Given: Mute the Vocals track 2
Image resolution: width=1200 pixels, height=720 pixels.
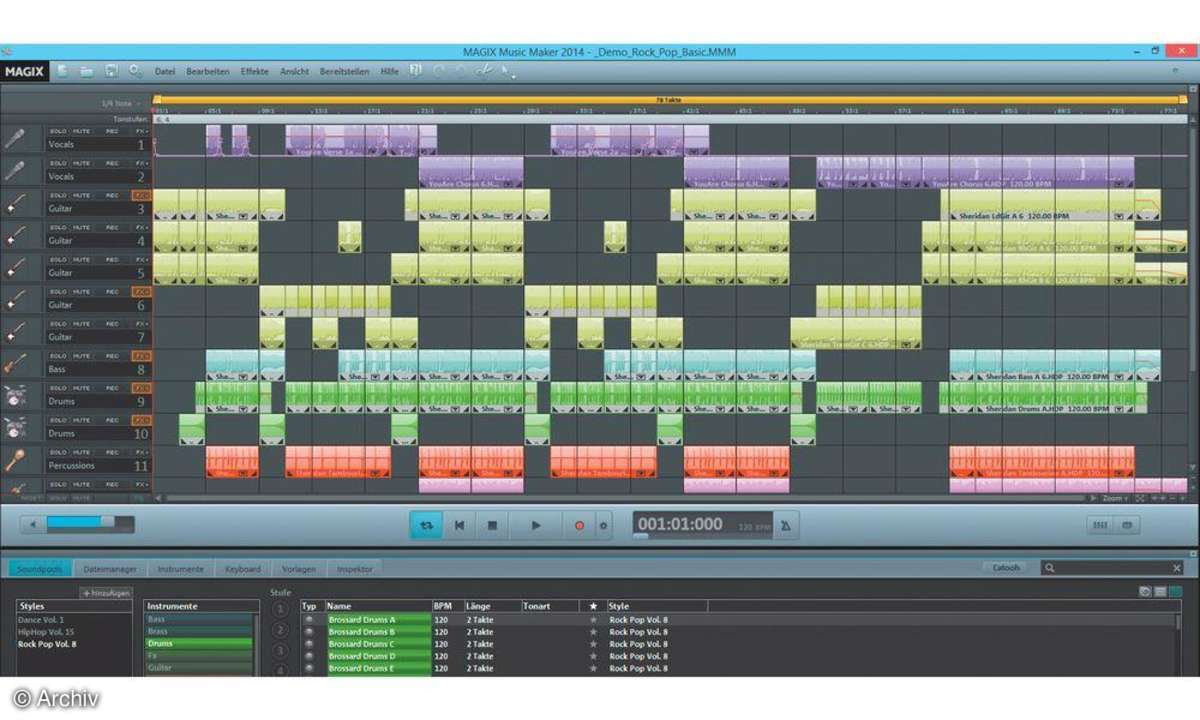Looking at the screenshot, I should point(82,163).
